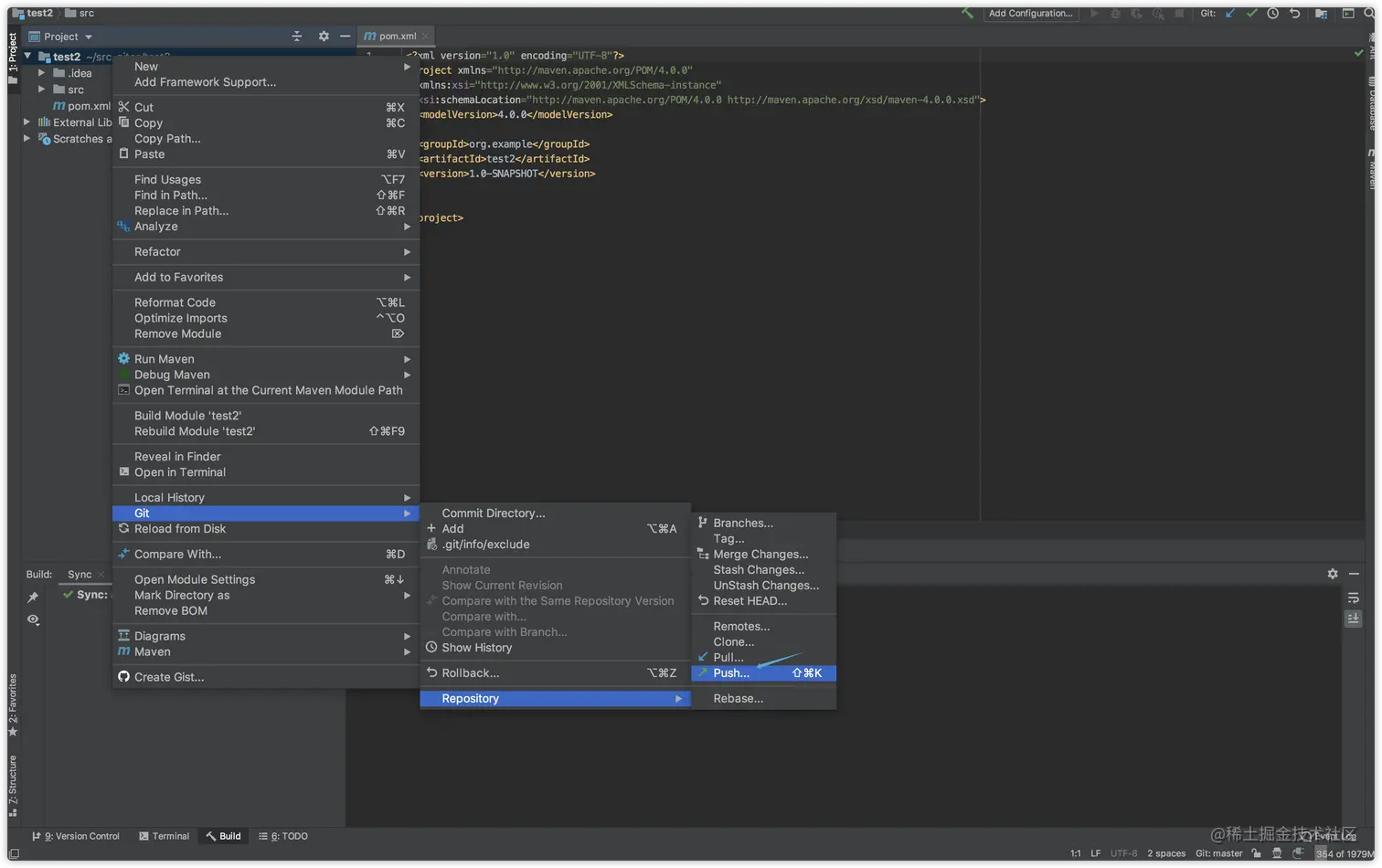Hide the Build panel with minus icon

pyautogui.click(x=1355, y=574)
